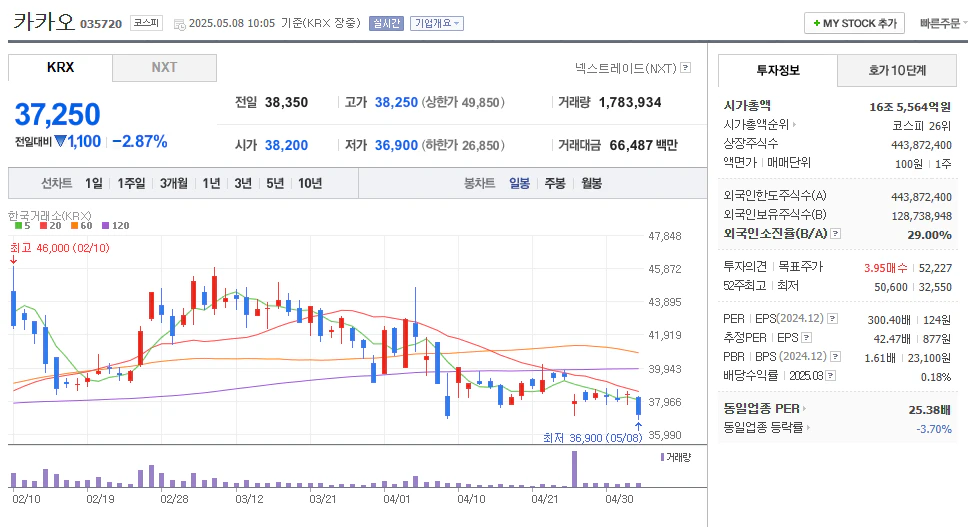Select the 호가10단계 tab
The width and height of the screenshot is (974, 527).
[x=897, y=70]
